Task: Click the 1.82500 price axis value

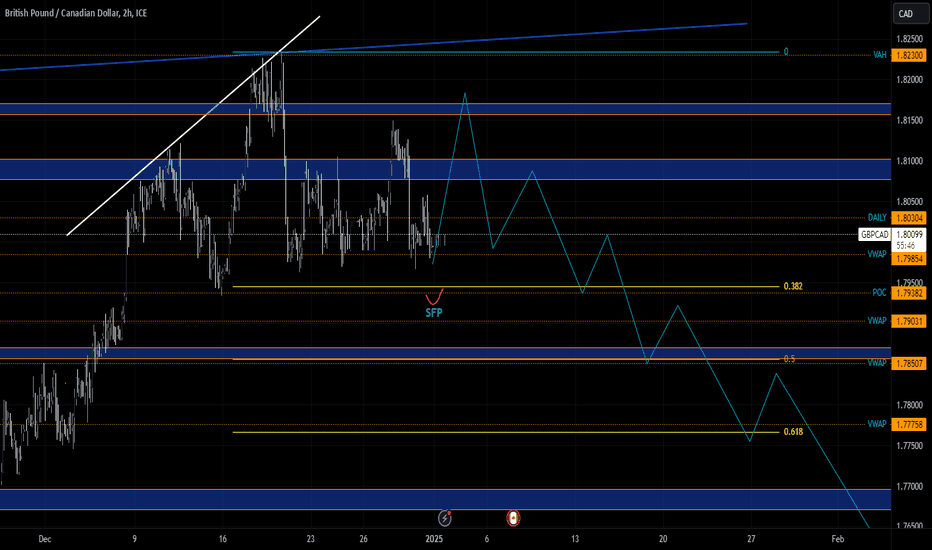Action: [x=909, y=39]
